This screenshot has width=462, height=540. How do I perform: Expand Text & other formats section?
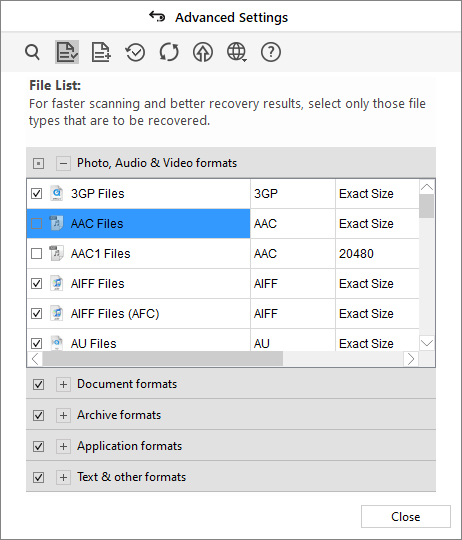tap(63, 477)
